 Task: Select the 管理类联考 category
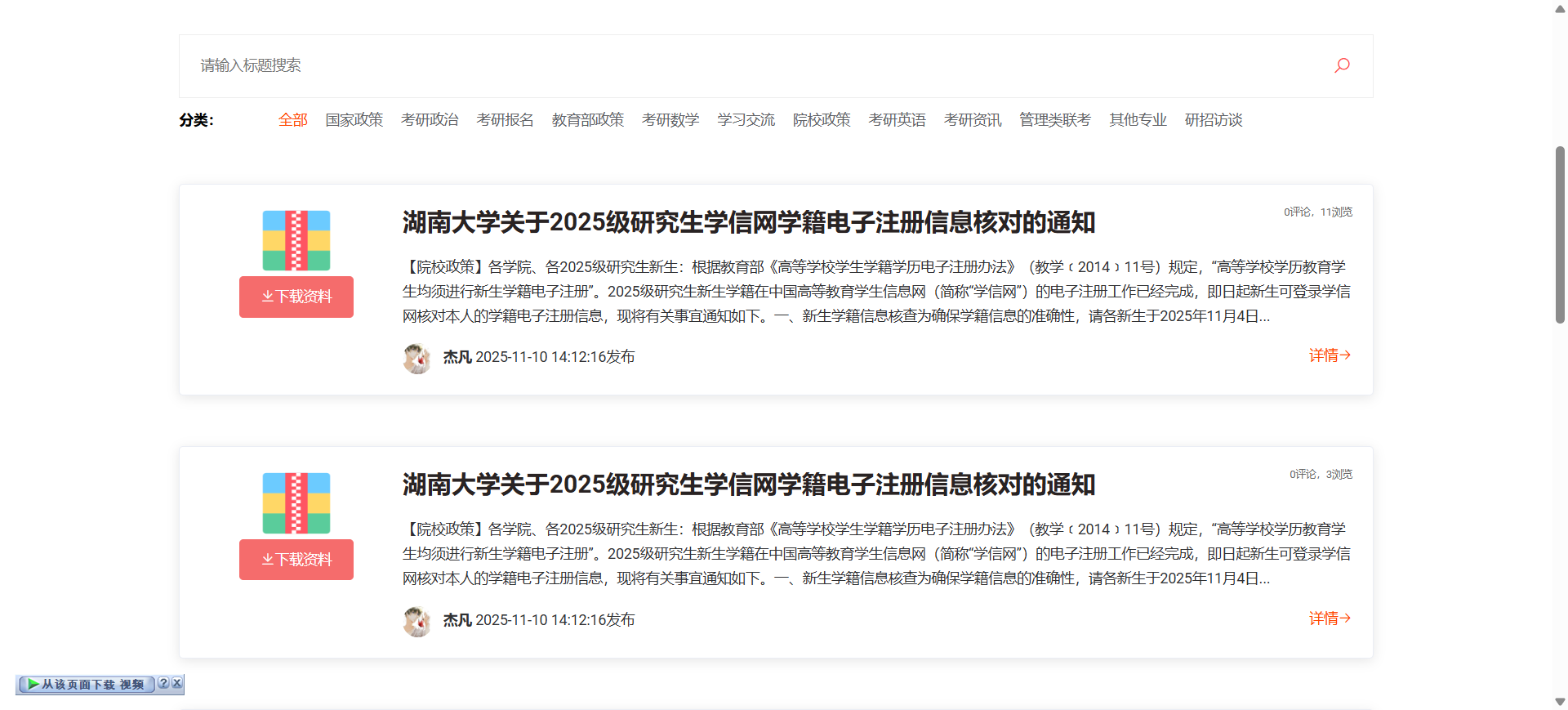[1055, 120]
